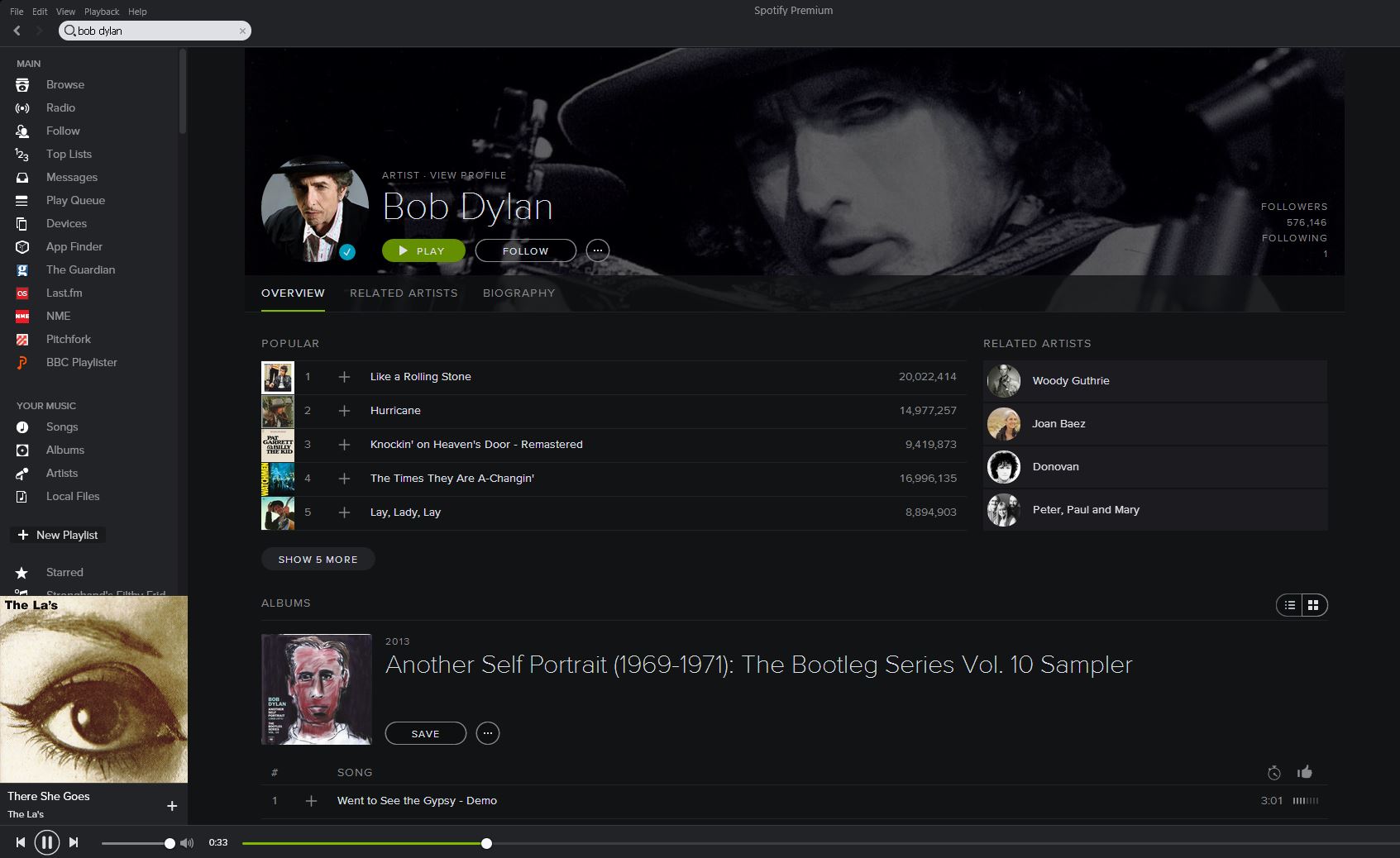This screenshot has width=1400, height=858.
Task: Open Another Self Portrait album cover
Action: pyautogui.click(x=317, y=689)
